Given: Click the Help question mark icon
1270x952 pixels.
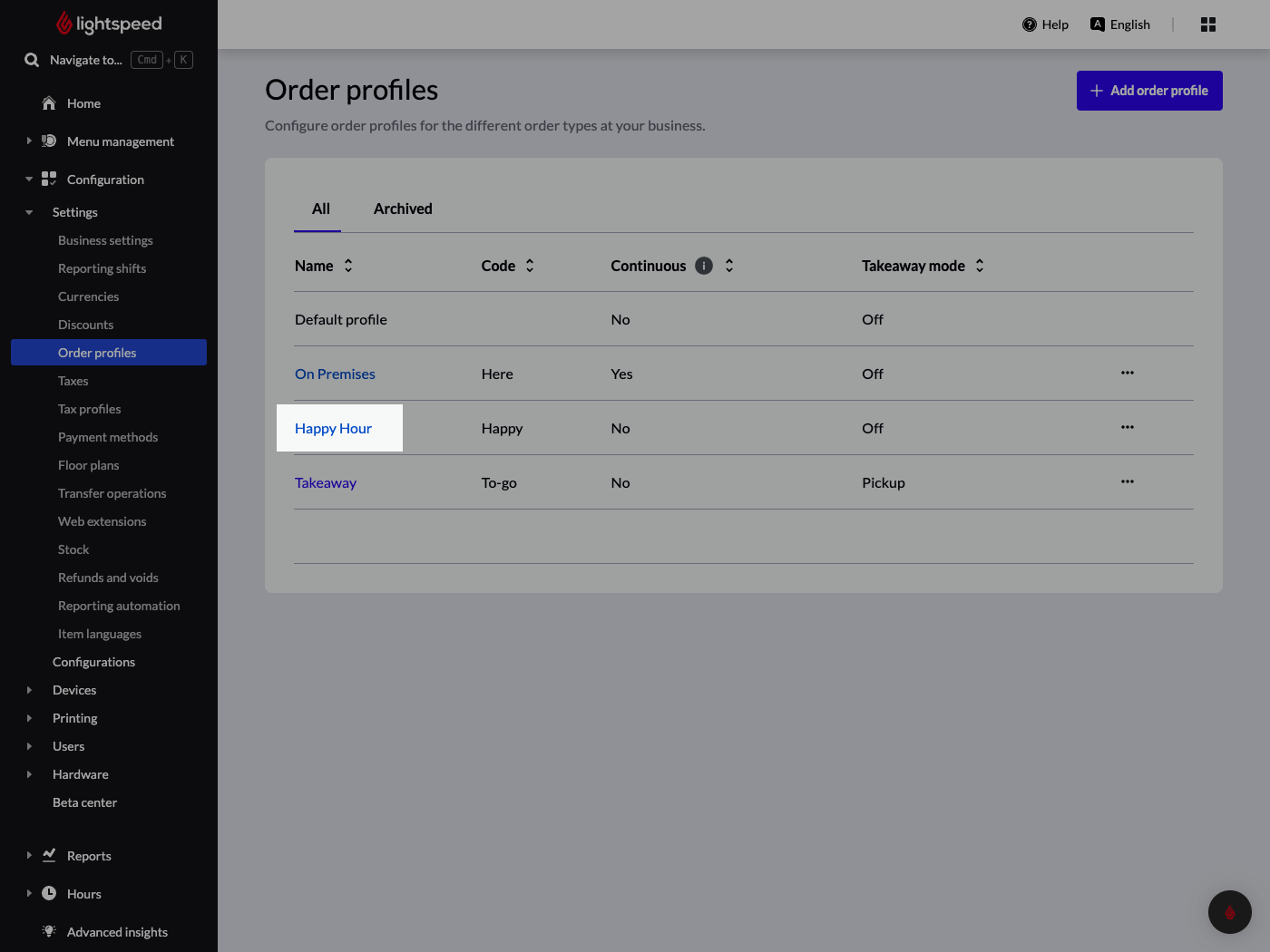Looking at the screenshot, I should click(x=1030, y=24).
